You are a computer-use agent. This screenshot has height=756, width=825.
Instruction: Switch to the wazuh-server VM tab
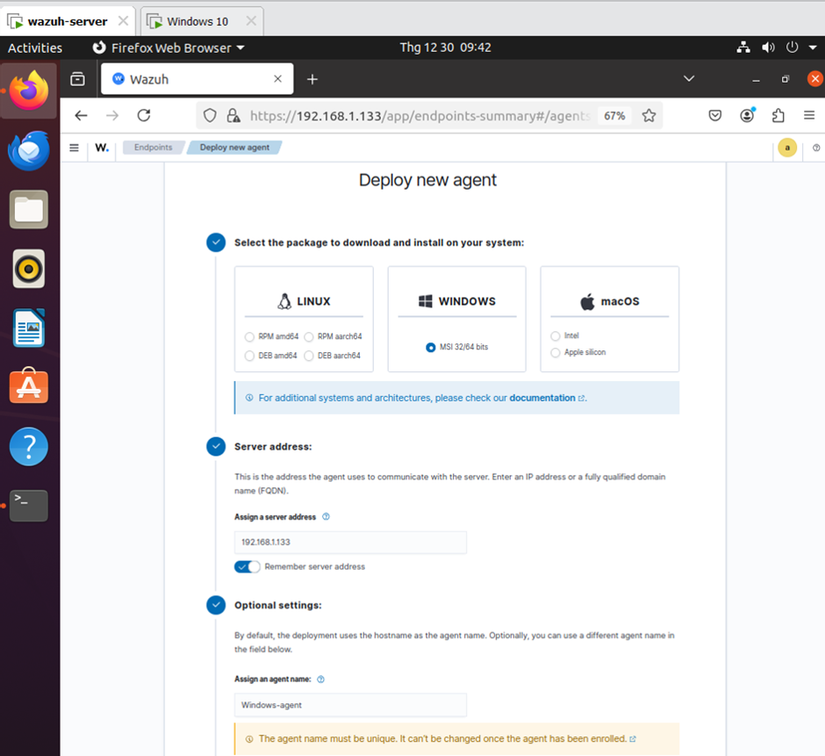pyautogui.click(x=67, y=22)
